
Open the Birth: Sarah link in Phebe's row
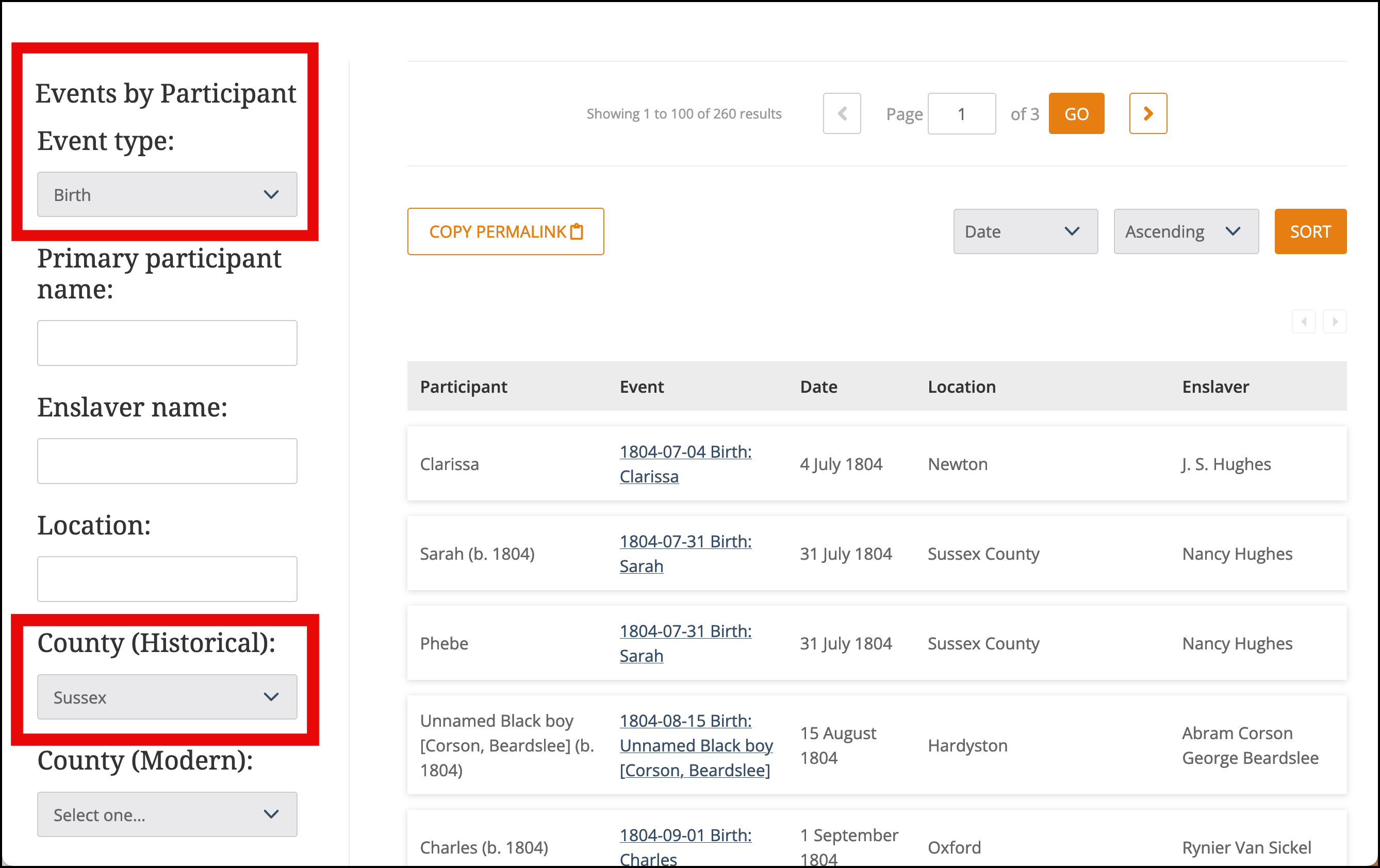685,643
